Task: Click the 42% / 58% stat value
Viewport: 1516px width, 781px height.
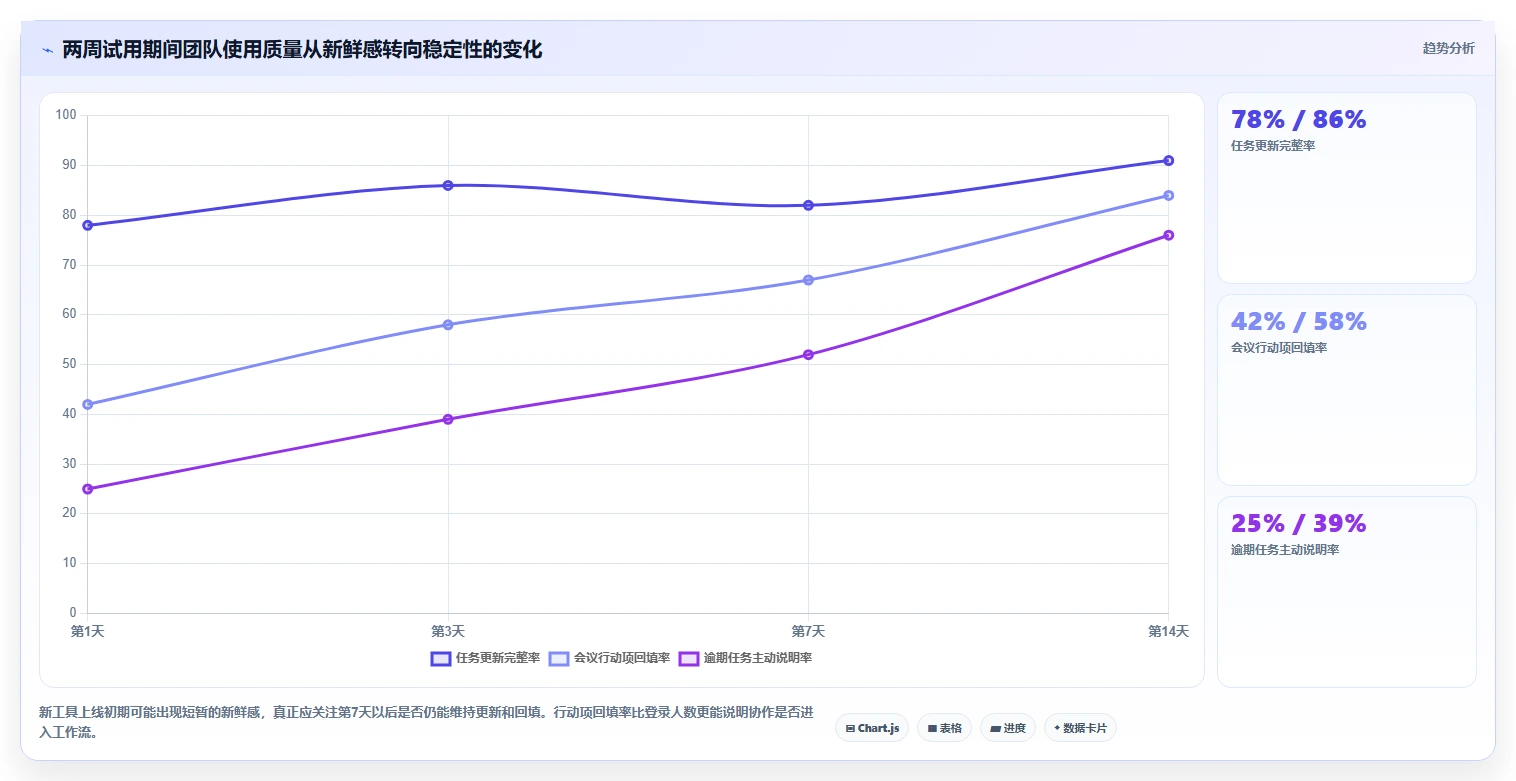Action: click(1298, 321)
